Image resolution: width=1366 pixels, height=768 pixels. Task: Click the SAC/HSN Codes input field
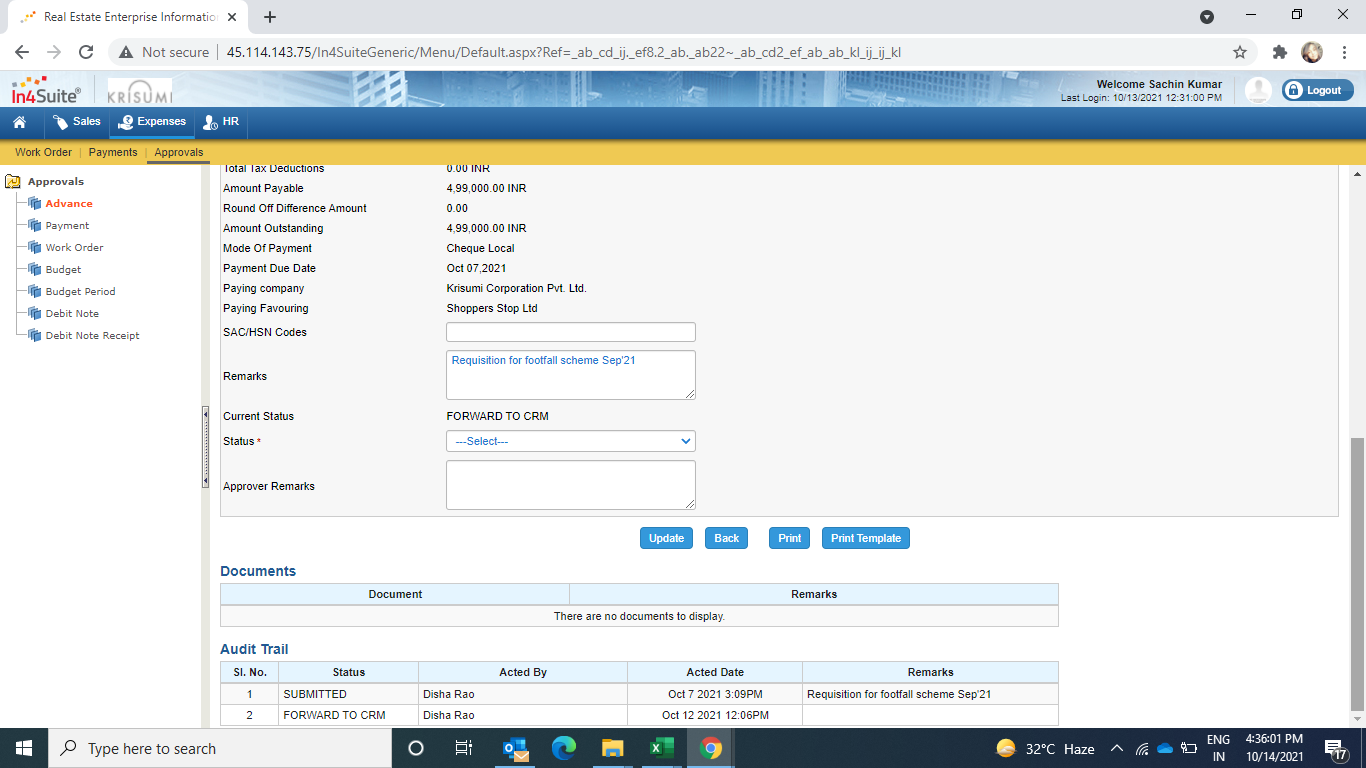tap(570, 332)
